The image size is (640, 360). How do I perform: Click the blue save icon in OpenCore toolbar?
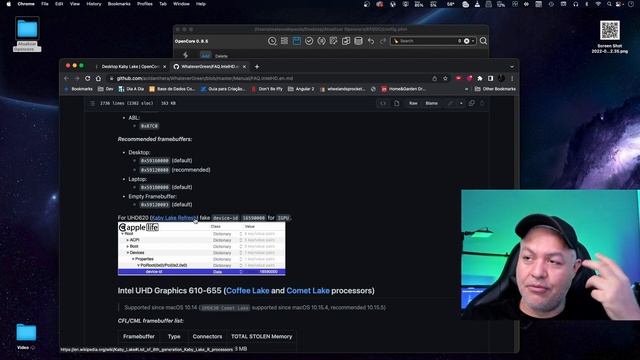pos(297,41)
